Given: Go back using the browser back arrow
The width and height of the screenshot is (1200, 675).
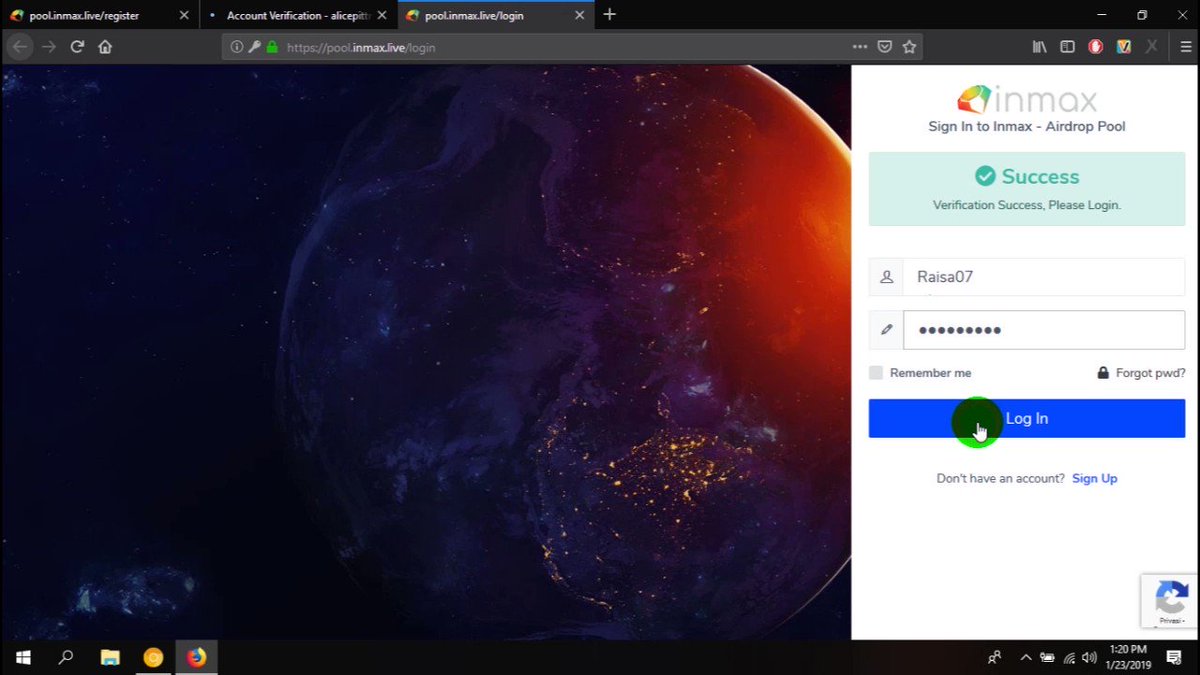Looking at the screenshot, I should [x=20, y=47].
